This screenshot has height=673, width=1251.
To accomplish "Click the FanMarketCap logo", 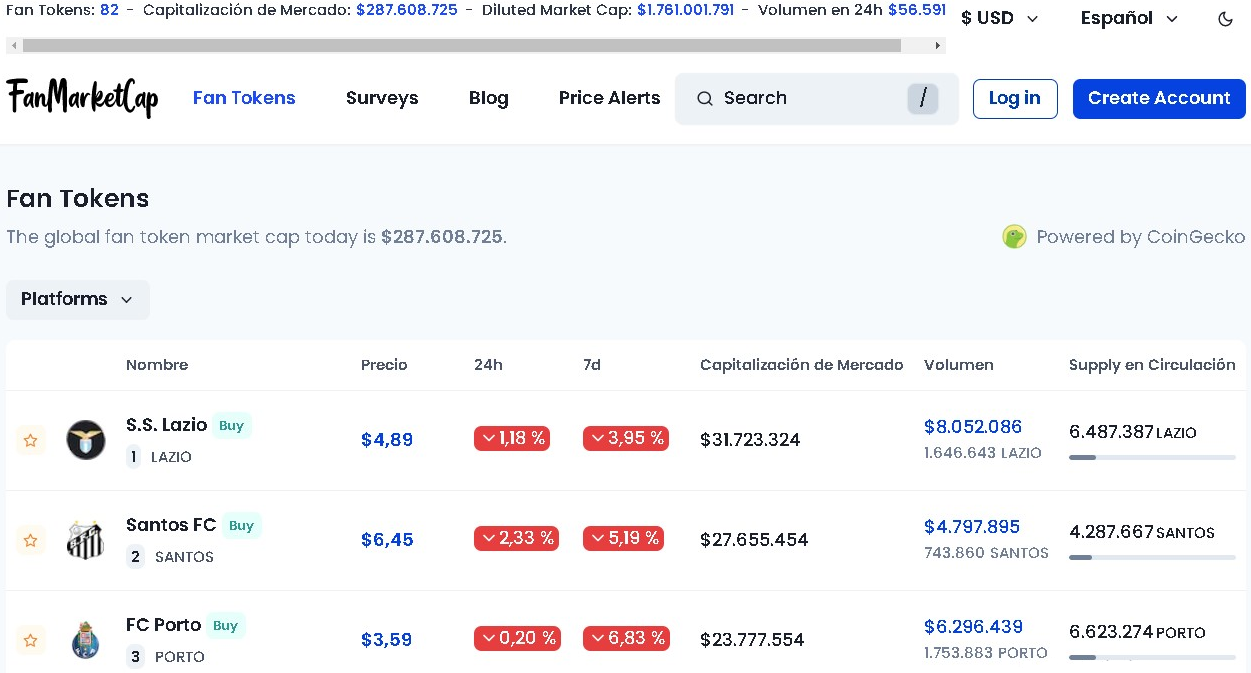I will [x=82, y=98].
